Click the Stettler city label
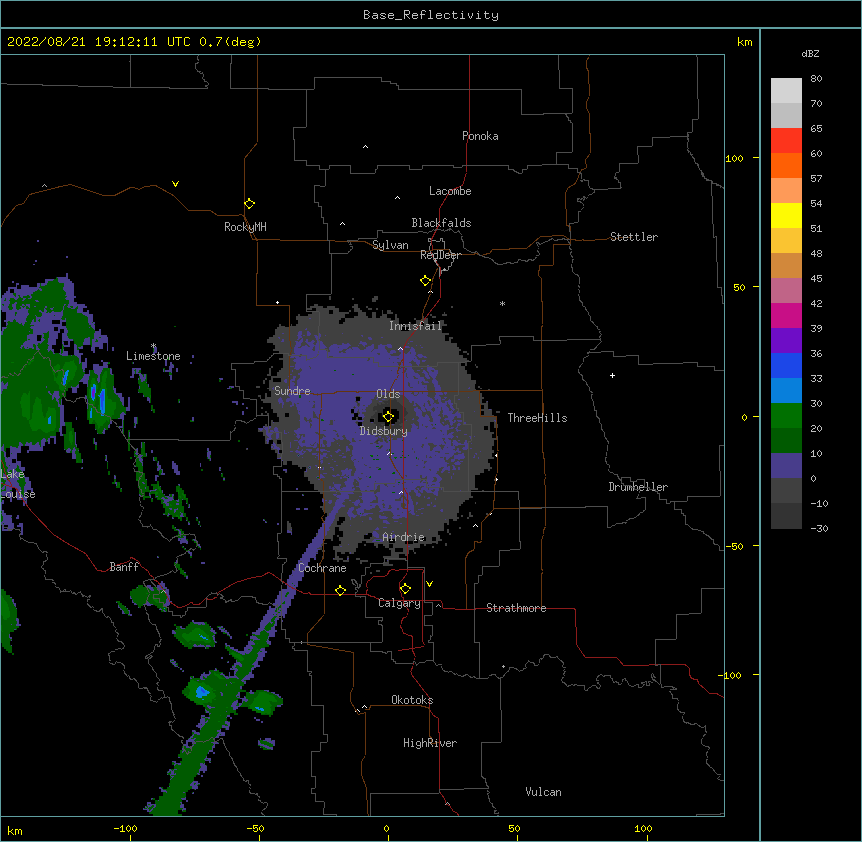 (634, 237)
